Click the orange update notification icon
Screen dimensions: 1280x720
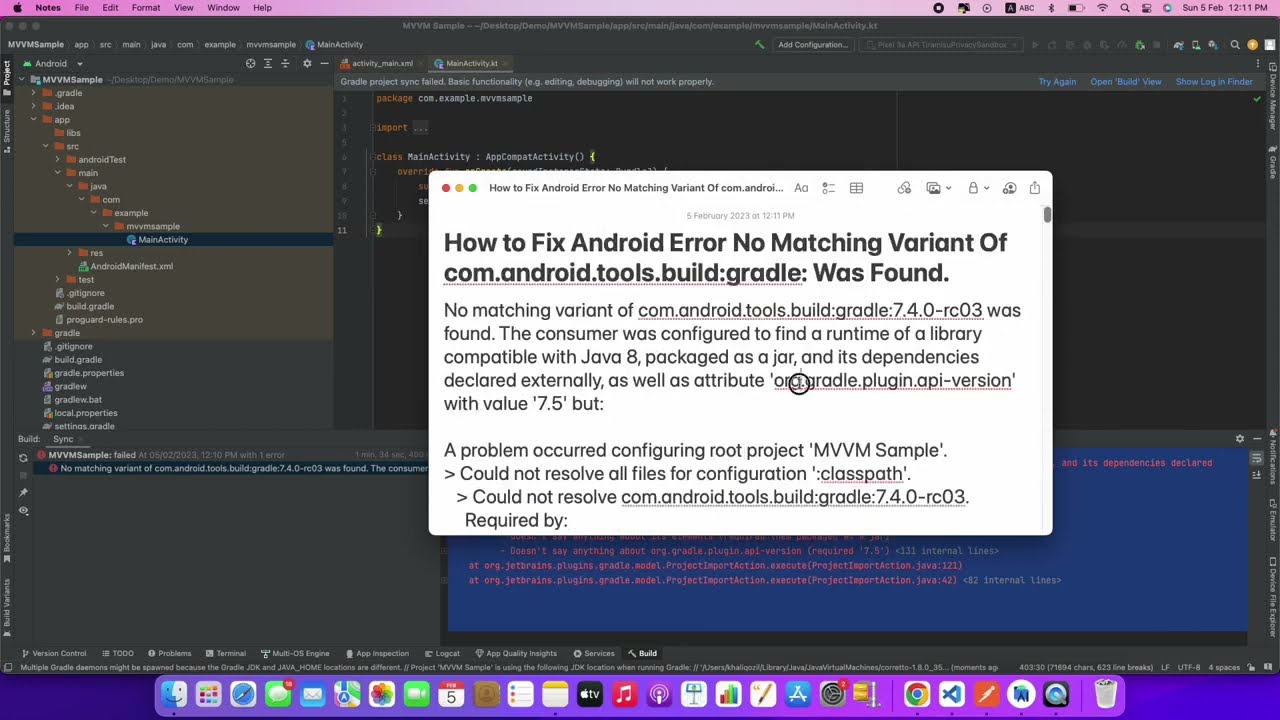click(x=1252, y=44)
